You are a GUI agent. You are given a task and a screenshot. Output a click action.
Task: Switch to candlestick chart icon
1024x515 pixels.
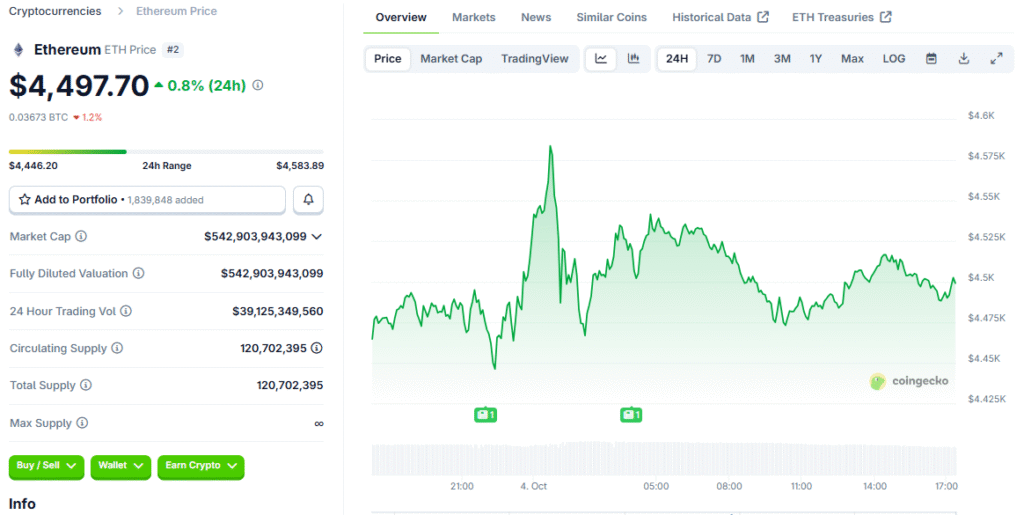coord(633,59)
